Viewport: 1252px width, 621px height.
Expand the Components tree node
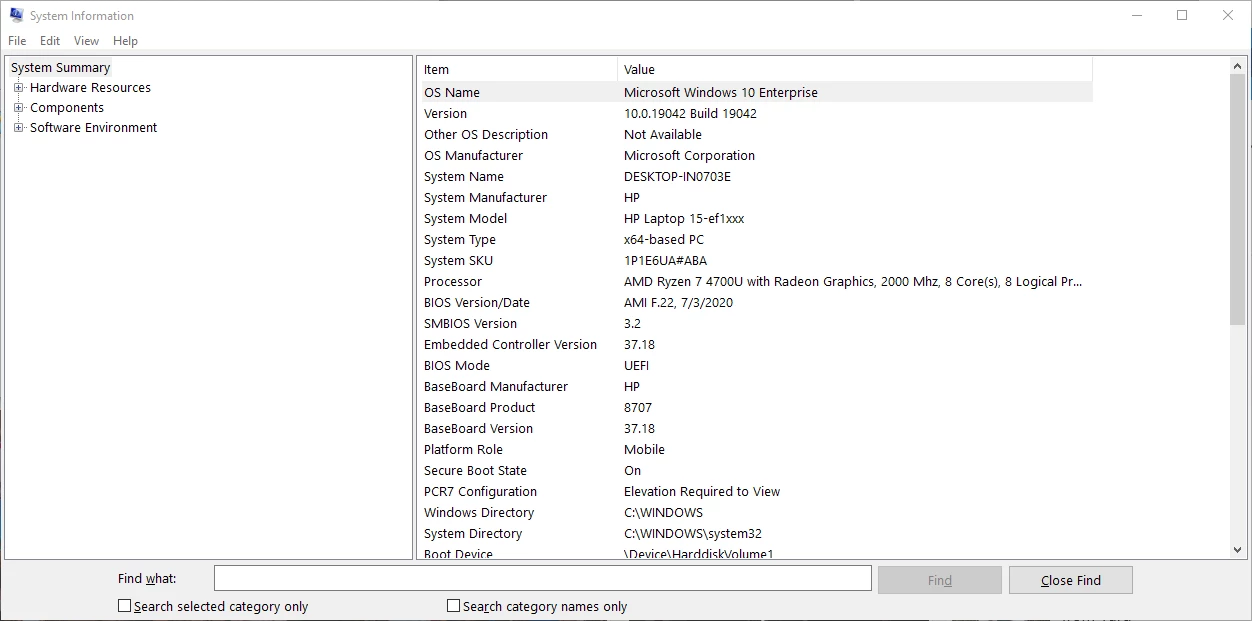tap(18, 108)
